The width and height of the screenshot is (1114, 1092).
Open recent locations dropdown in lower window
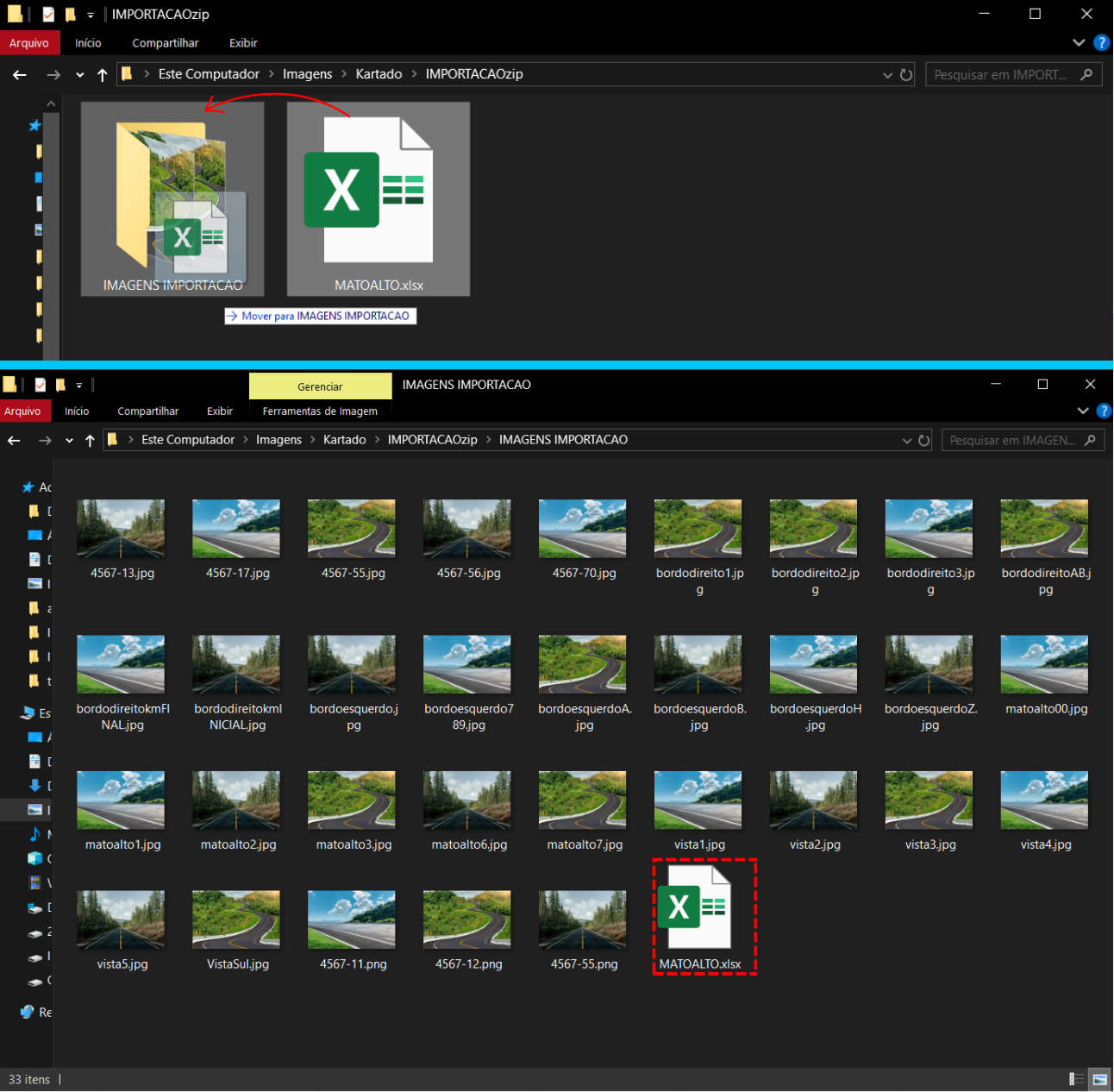pyautogui.click(x=69, y=441)
